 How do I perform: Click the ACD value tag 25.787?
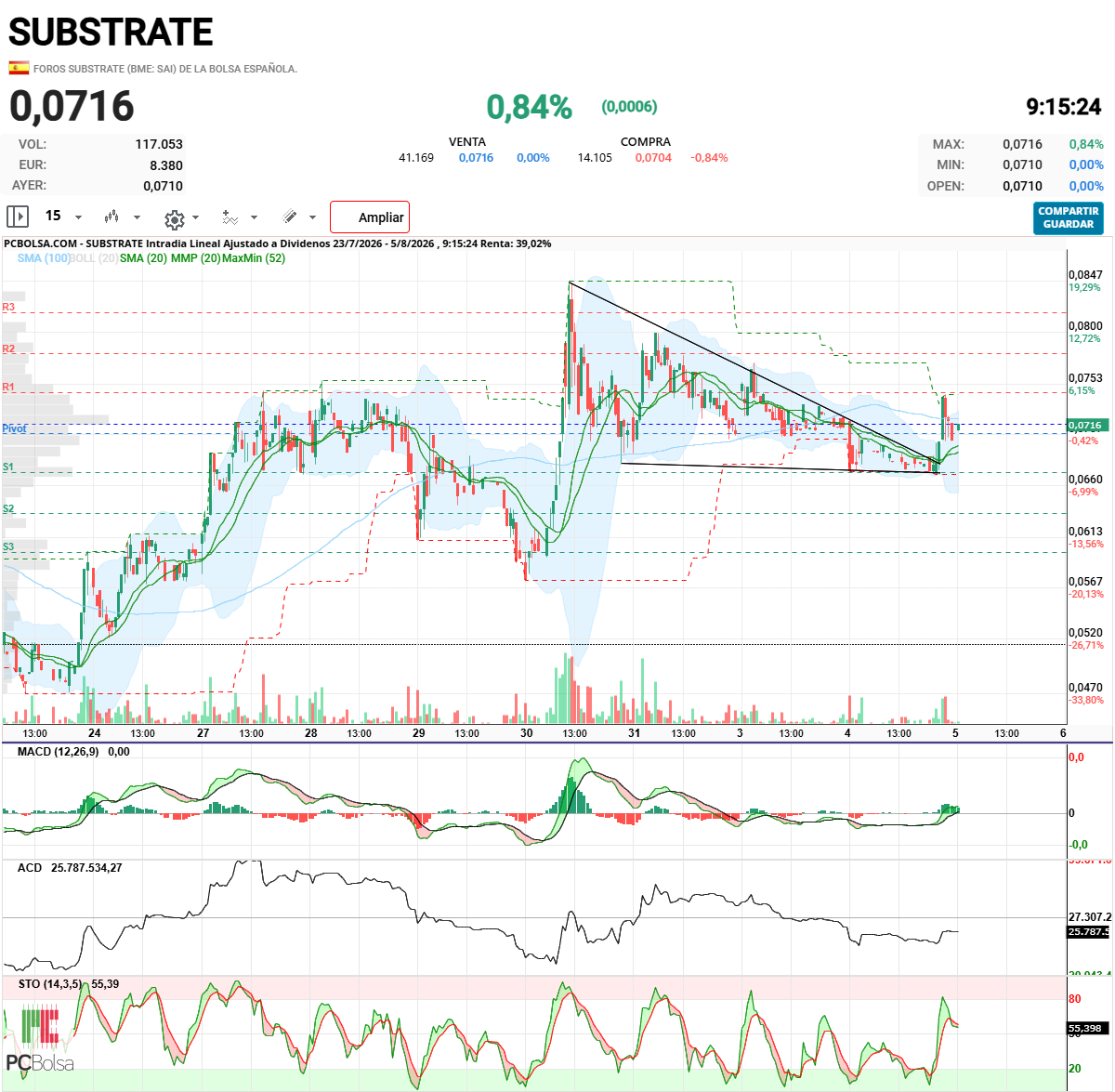[1088, 931]
